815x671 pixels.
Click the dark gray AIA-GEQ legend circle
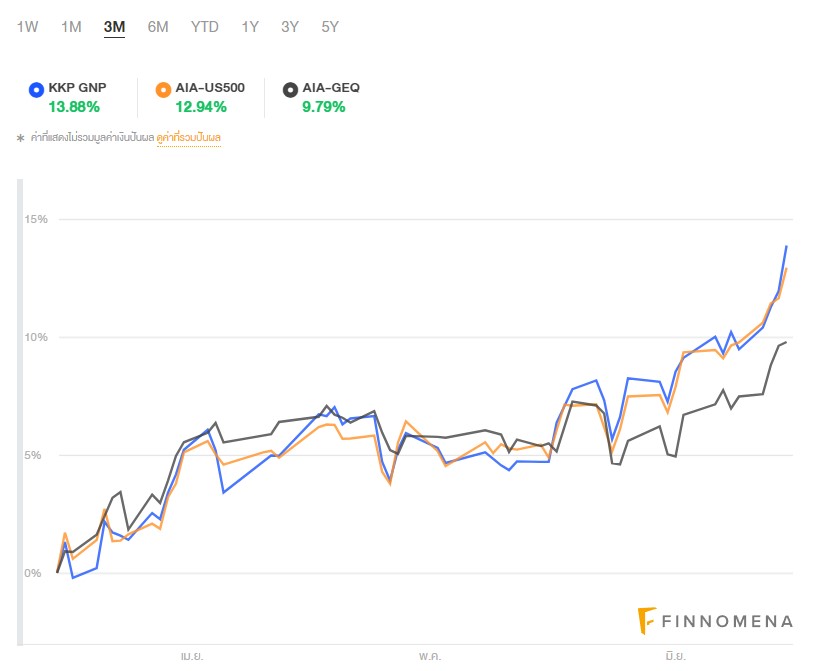(290, 89)
